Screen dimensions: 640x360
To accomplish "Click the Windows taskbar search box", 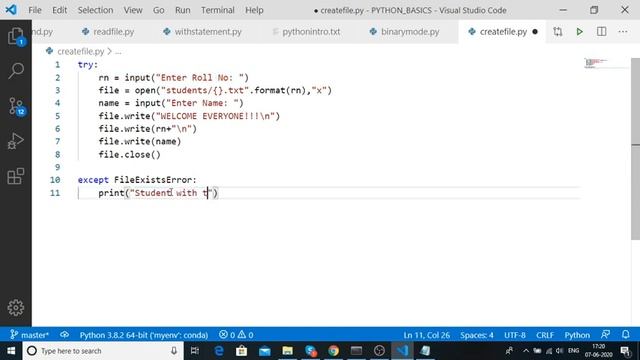I will [x=102, y=351].
